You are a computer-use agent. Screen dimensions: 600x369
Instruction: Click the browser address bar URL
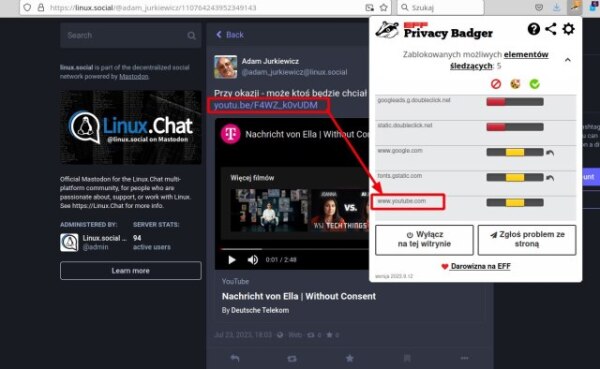[153, 8]
